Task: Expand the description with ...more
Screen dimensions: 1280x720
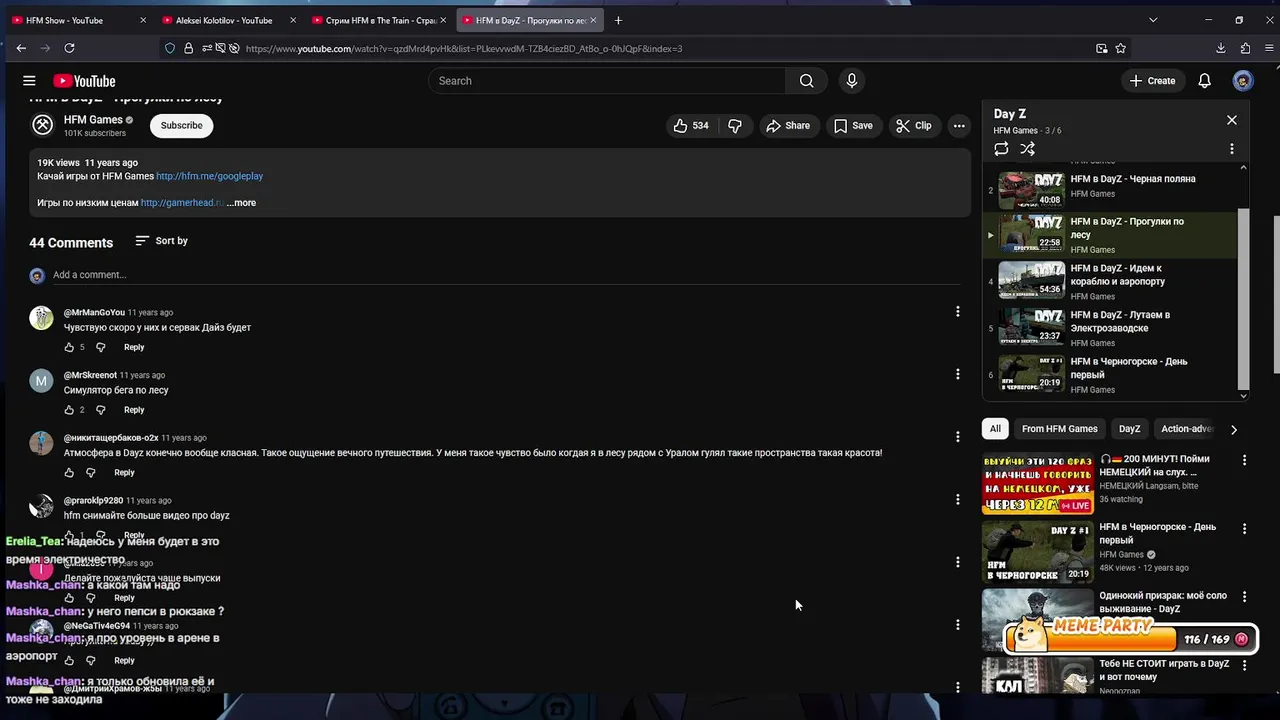Action: (241, 203)
